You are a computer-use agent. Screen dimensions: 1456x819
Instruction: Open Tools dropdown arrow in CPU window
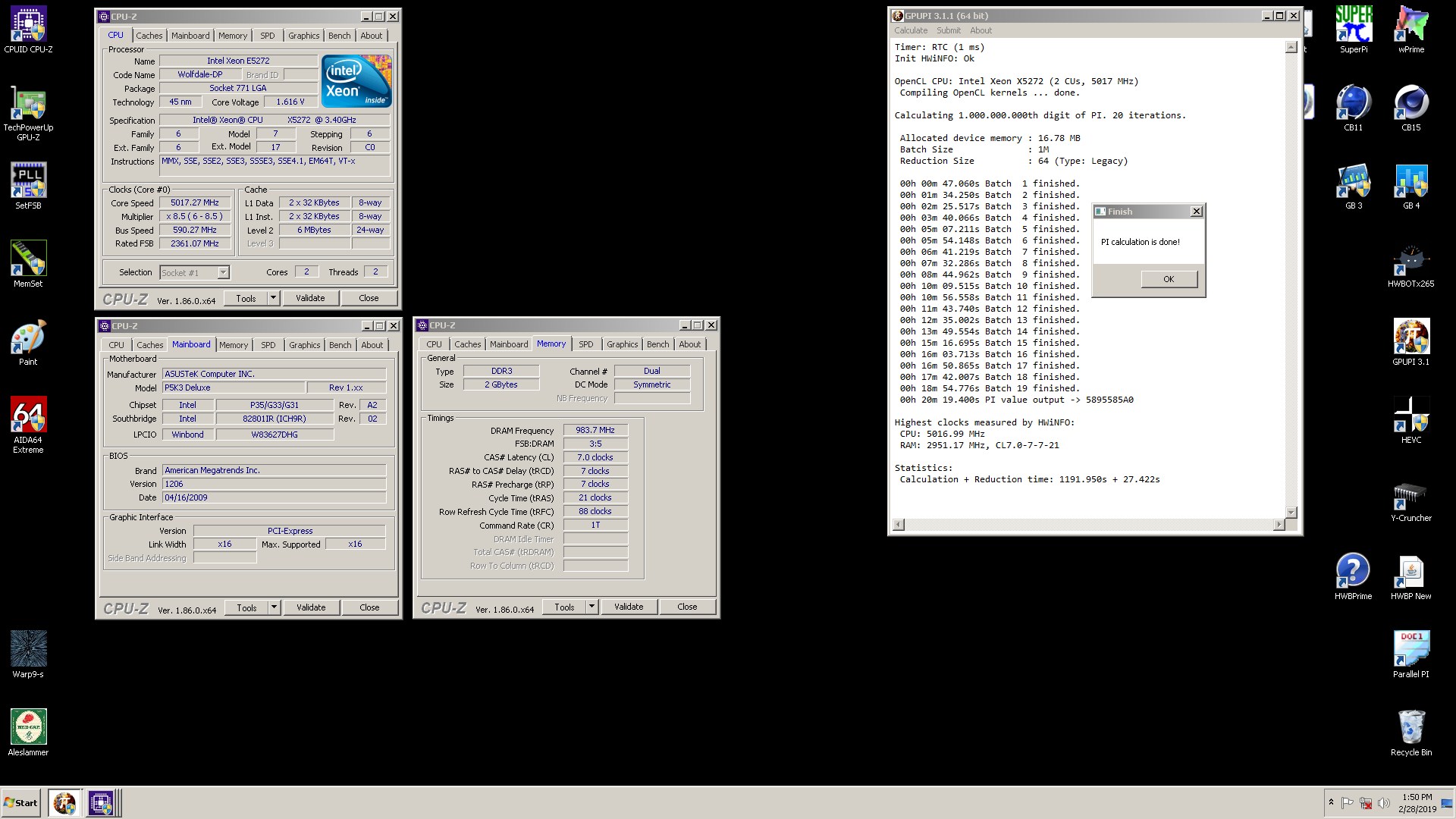274,298
